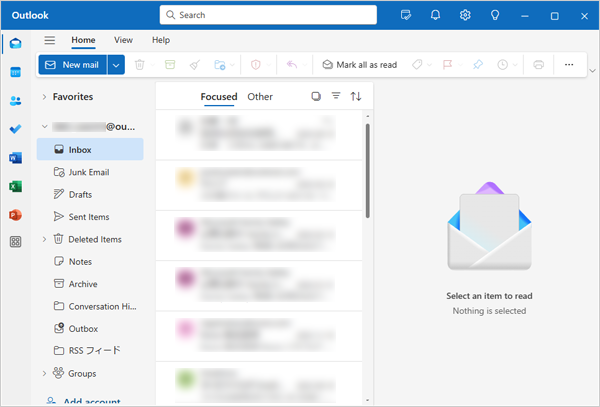Click the Snooze clock icon

[502, 65]
